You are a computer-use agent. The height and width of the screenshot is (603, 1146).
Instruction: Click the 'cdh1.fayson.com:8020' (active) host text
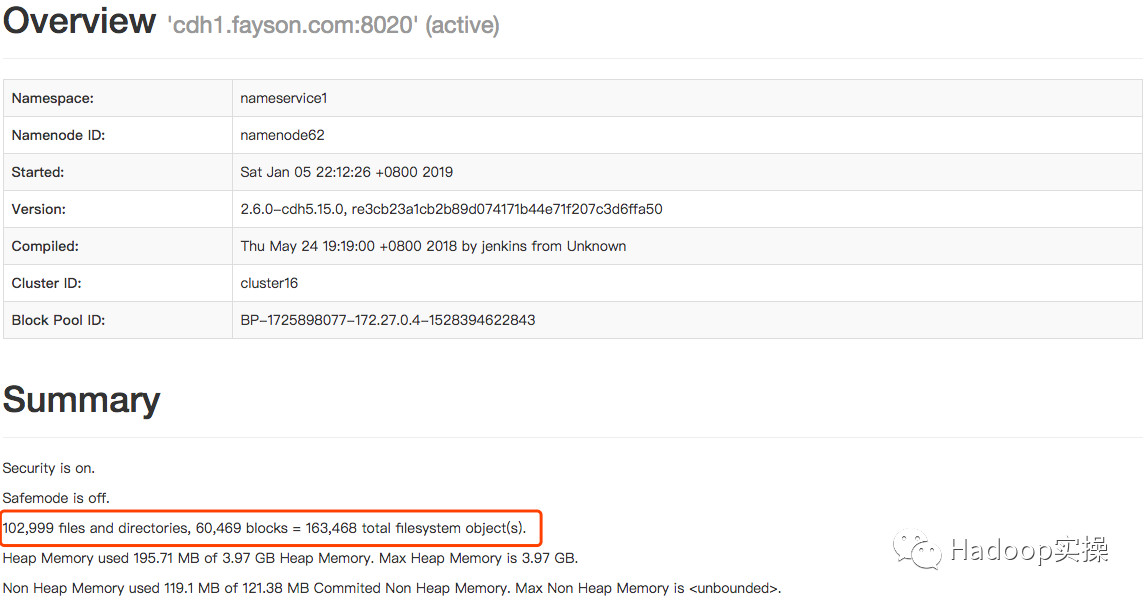click(333, 25)
